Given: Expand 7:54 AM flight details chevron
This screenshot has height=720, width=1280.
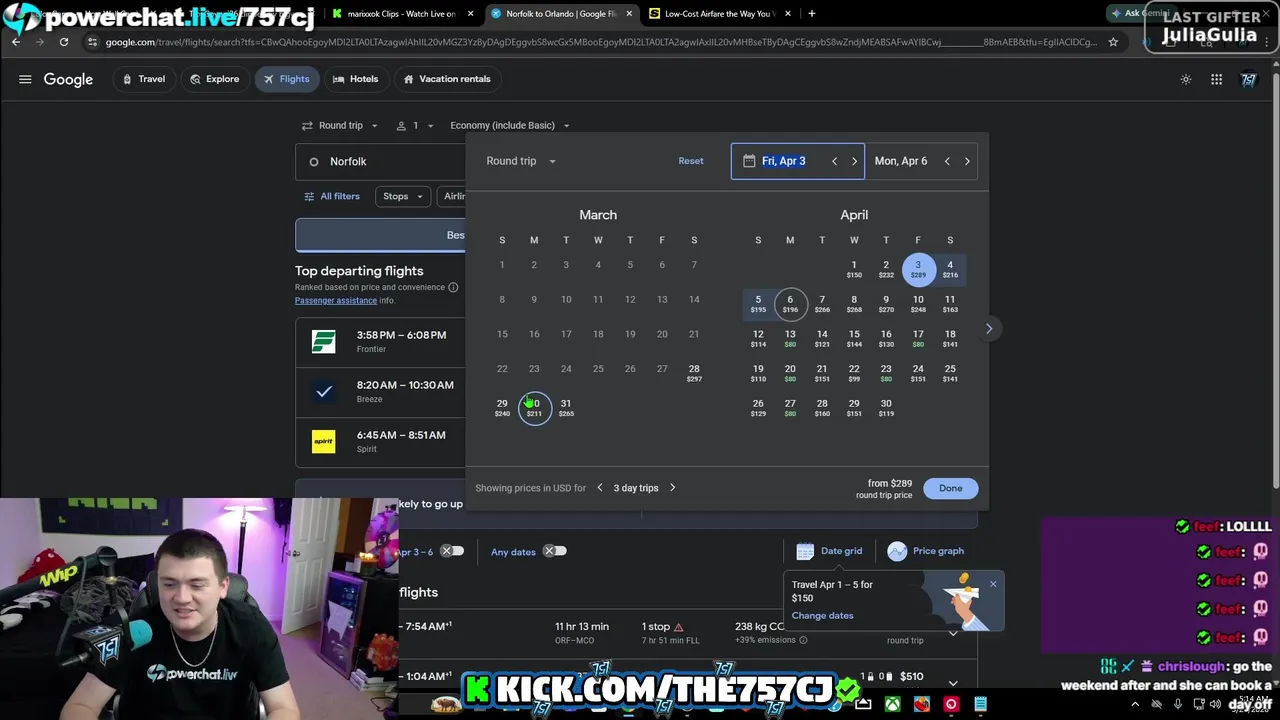Looking at the screenshot, I should tap(953, 632).
